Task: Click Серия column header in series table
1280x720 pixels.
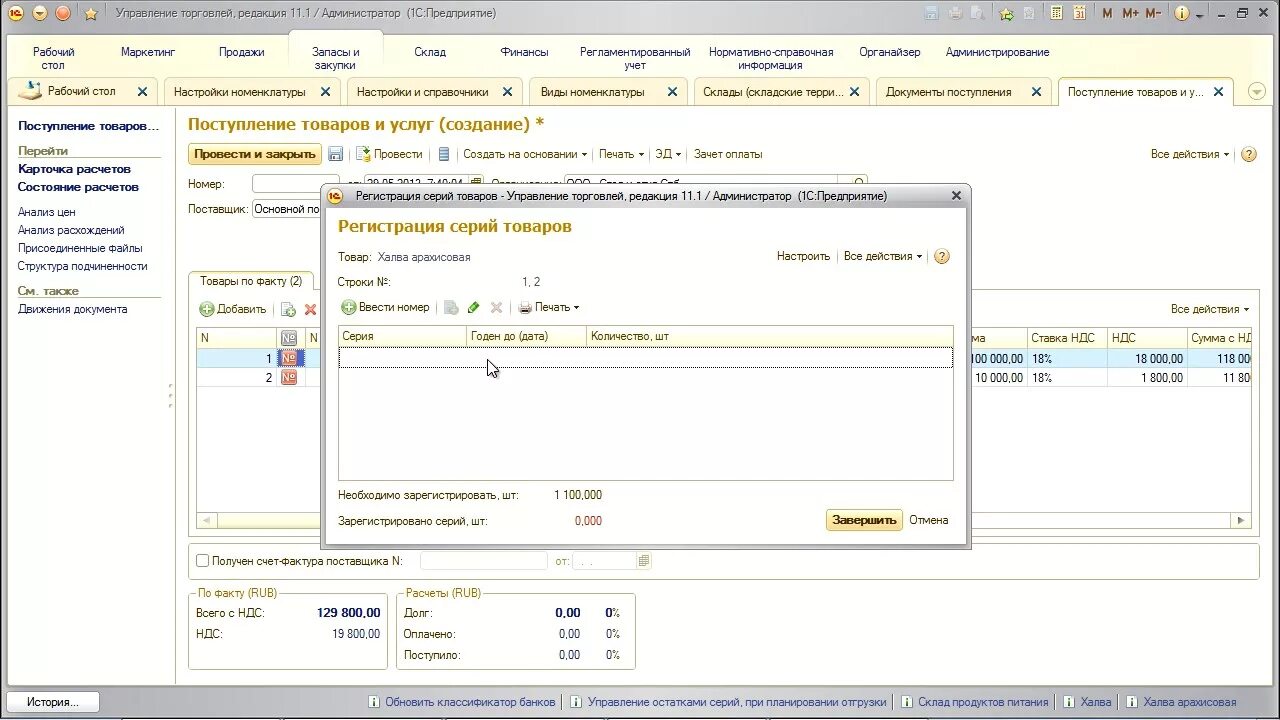Action: 402,336
